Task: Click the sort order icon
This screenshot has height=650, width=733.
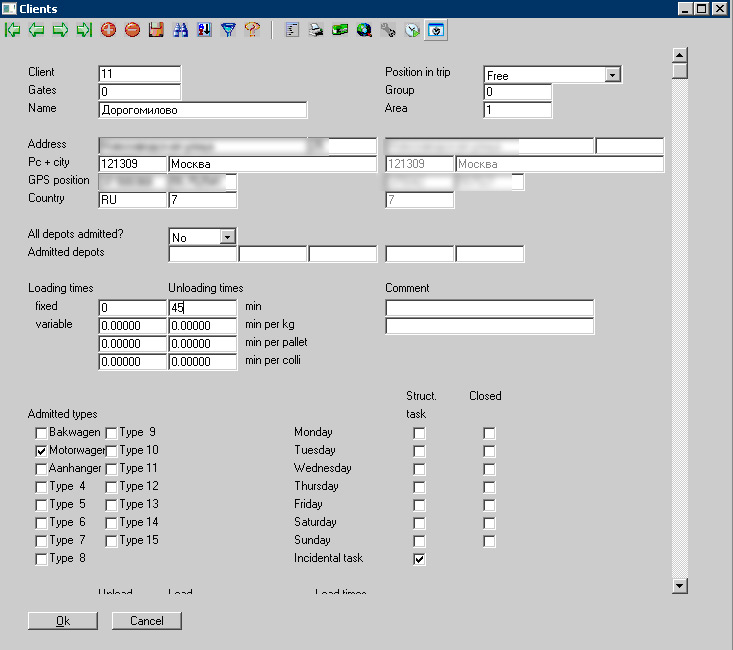Action: point(204,30)
